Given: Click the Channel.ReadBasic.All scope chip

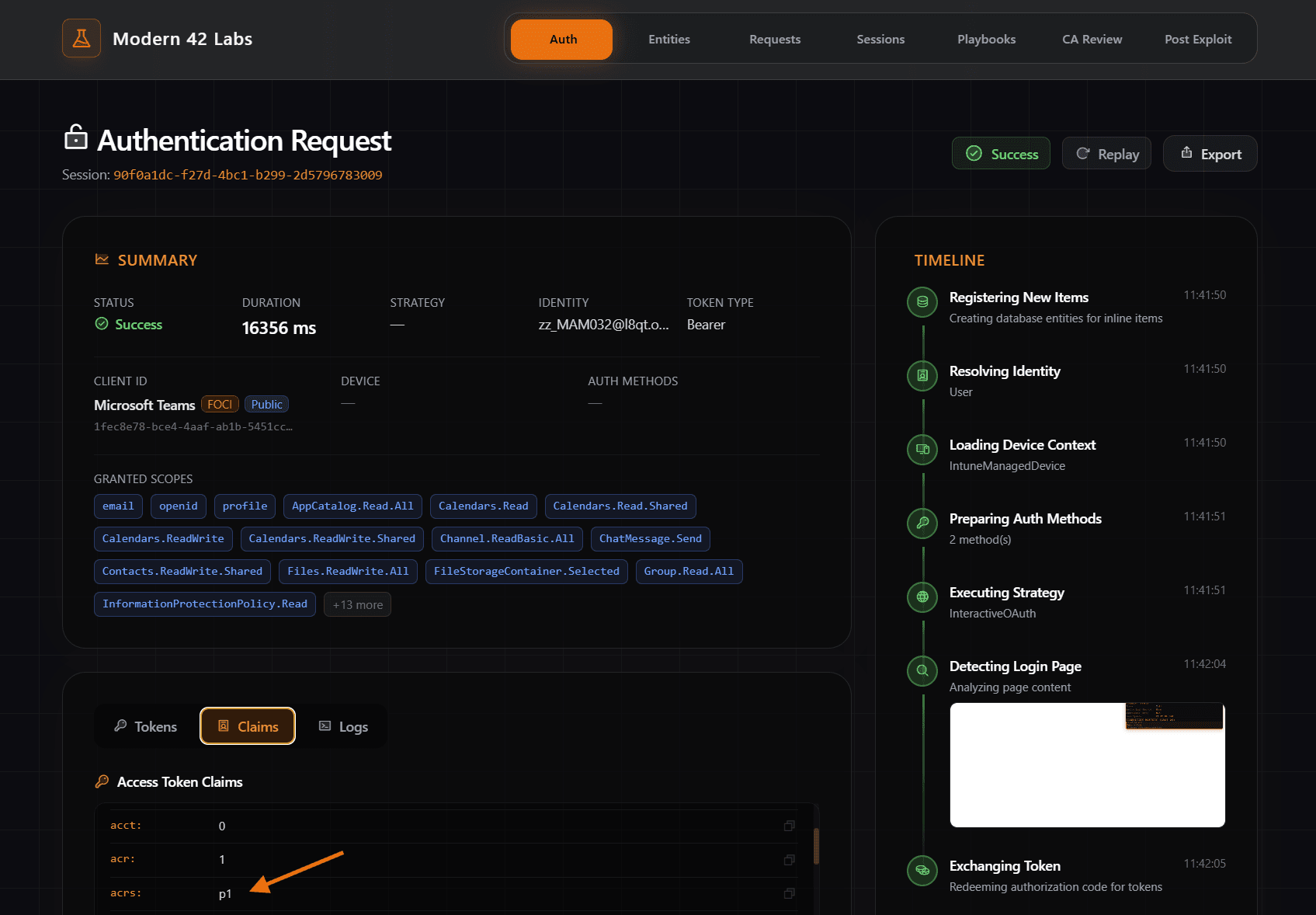Looking at the screenshot, I should coord(507,539).
